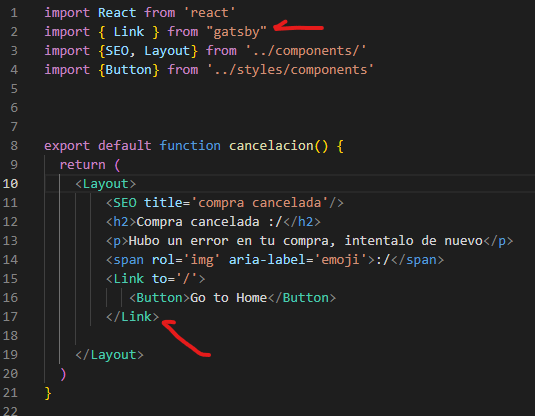Image resolution: width=535 pixels, height=416 pixels.
Task: Click the "gatsby" module string
Action: [236, 32]
